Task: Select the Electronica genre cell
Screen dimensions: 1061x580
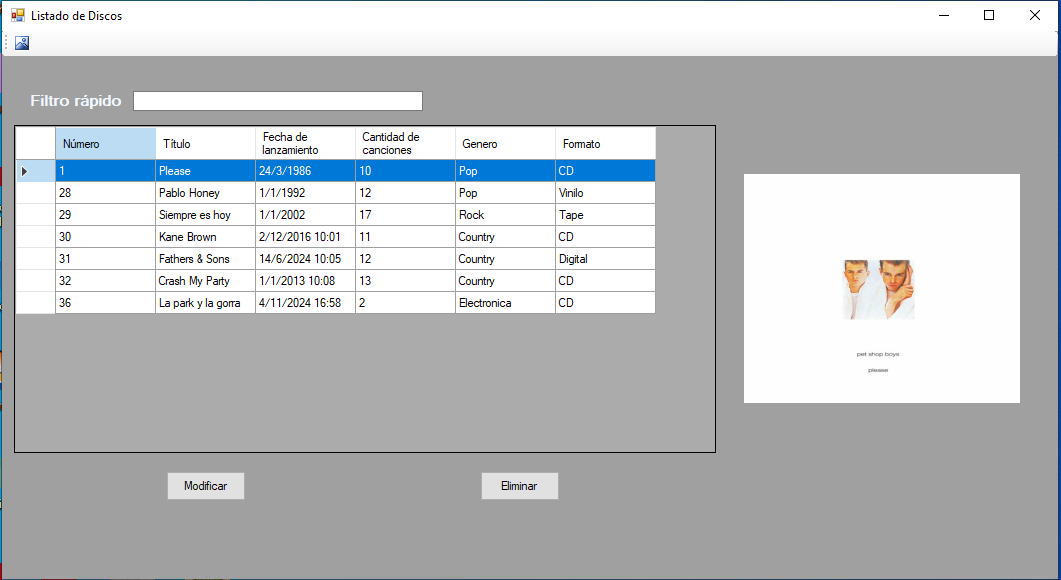Action: (505, 303)
